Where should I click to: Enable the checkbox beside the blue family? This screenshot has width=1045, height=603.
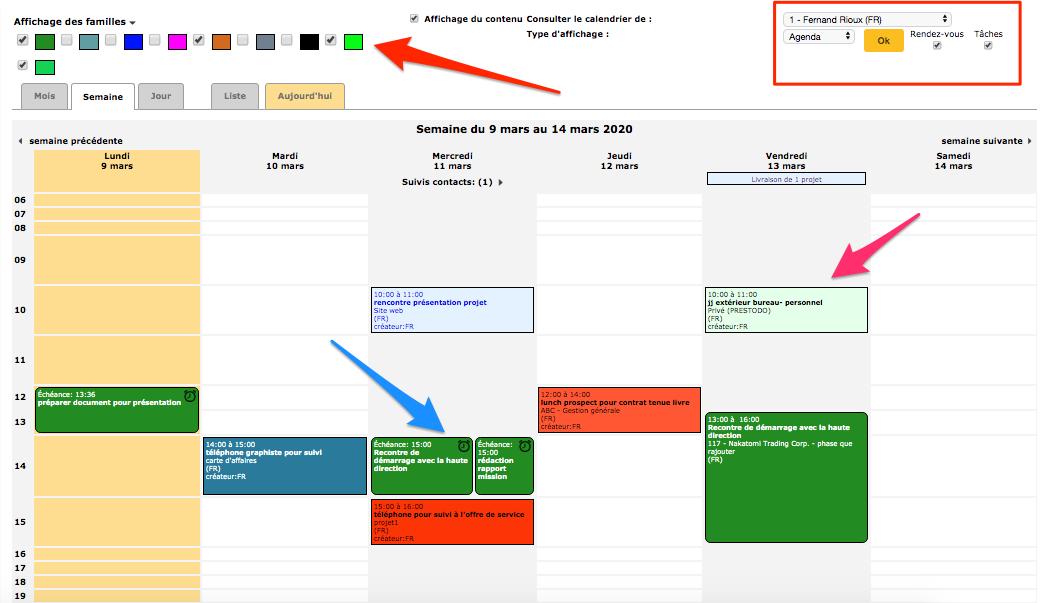111,41
